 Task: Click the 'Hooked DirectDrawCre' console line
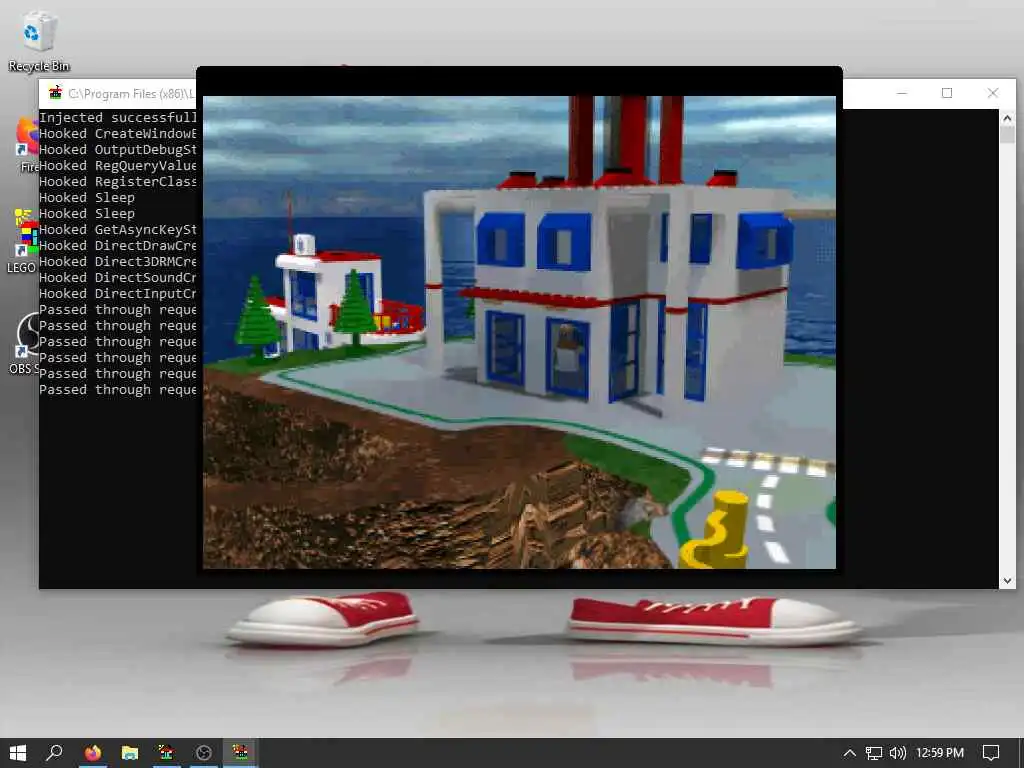tap(118, 246)
